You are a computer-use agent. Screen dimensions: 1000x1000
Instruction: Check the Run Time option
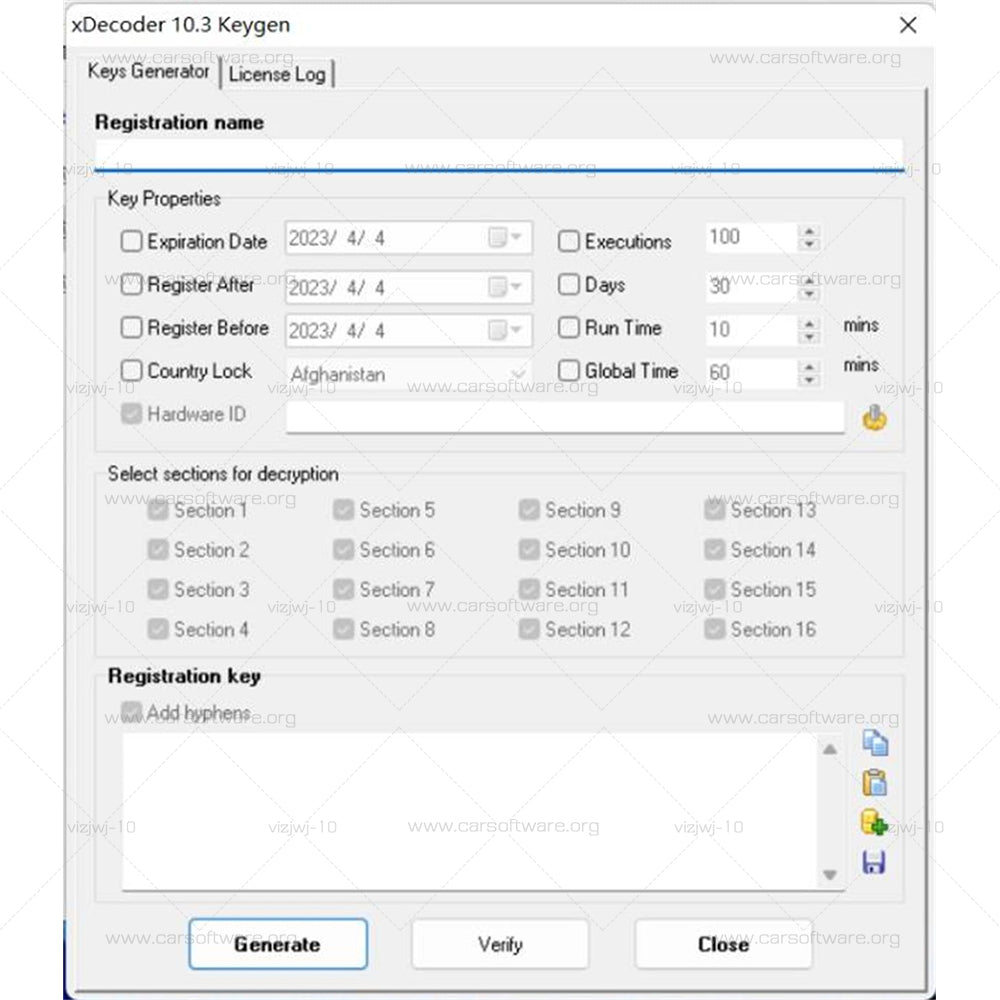pos(568,327)
